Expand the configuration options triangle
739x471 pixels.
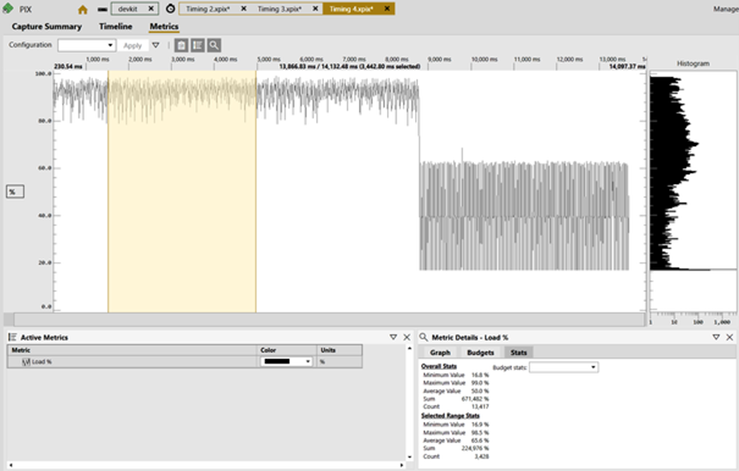156,45
